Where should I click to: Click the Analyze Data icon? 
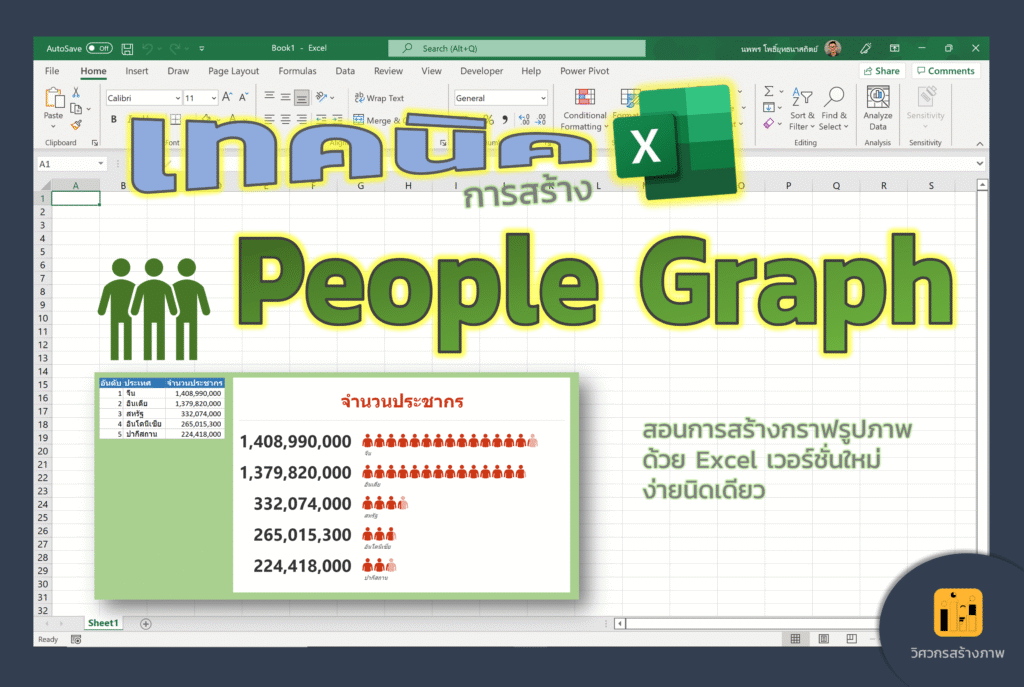pos(878,109)
